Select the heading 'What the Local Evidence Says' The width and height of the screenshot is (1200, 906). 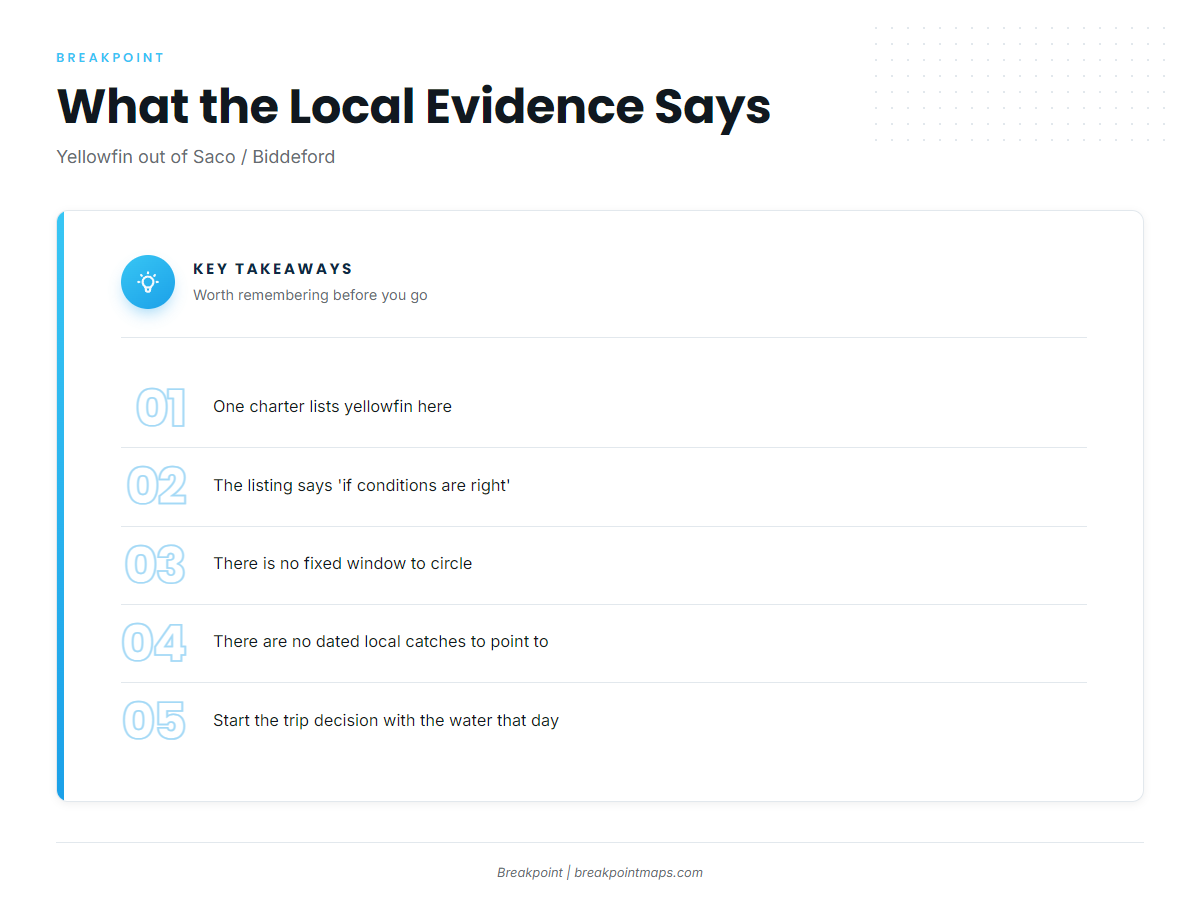point(414,107)
